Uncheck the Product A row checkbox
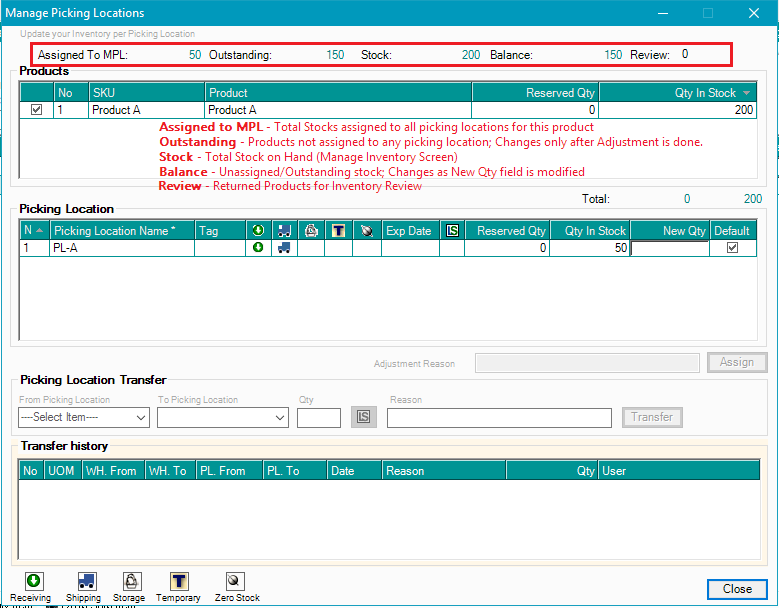Viewport: 779px width, 608px height. [x=37, y=110]
